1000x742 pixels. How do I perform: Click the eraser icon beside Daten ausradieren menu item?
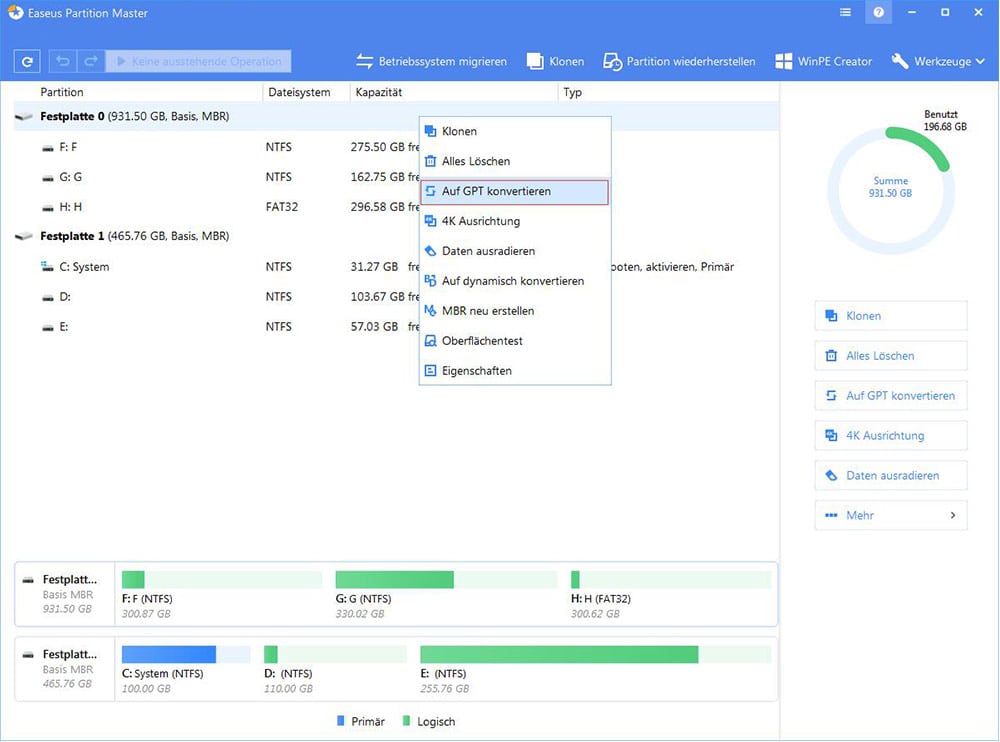(430, 251)
